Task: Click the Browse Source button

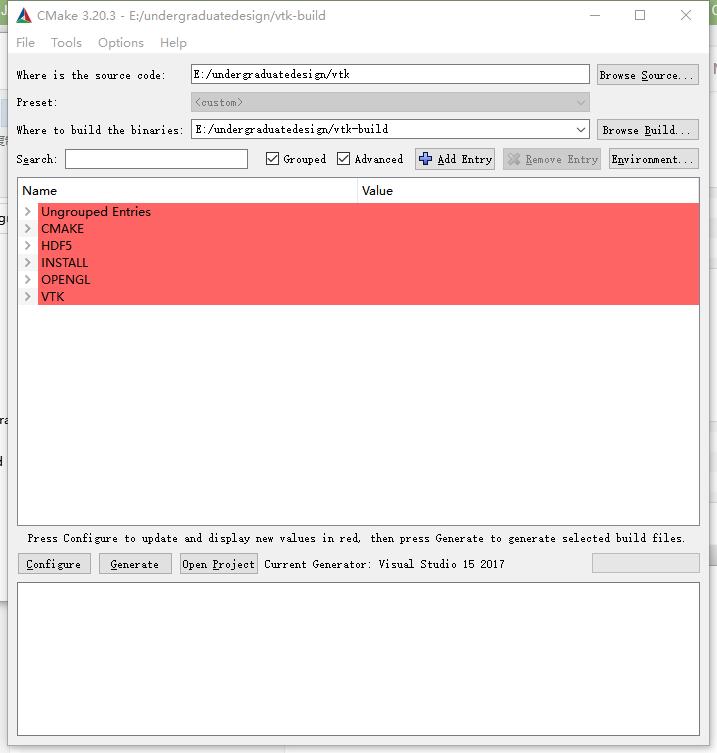Action: tap(648, 75)
